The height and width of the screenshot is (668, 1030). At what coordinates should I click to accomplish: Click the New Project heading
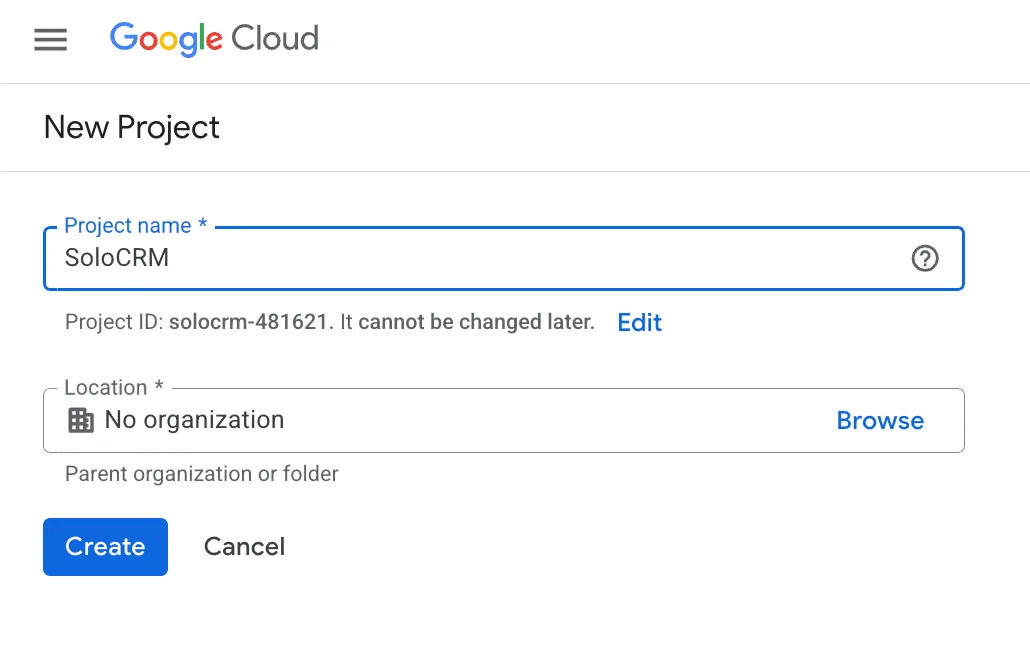point(131,127)
